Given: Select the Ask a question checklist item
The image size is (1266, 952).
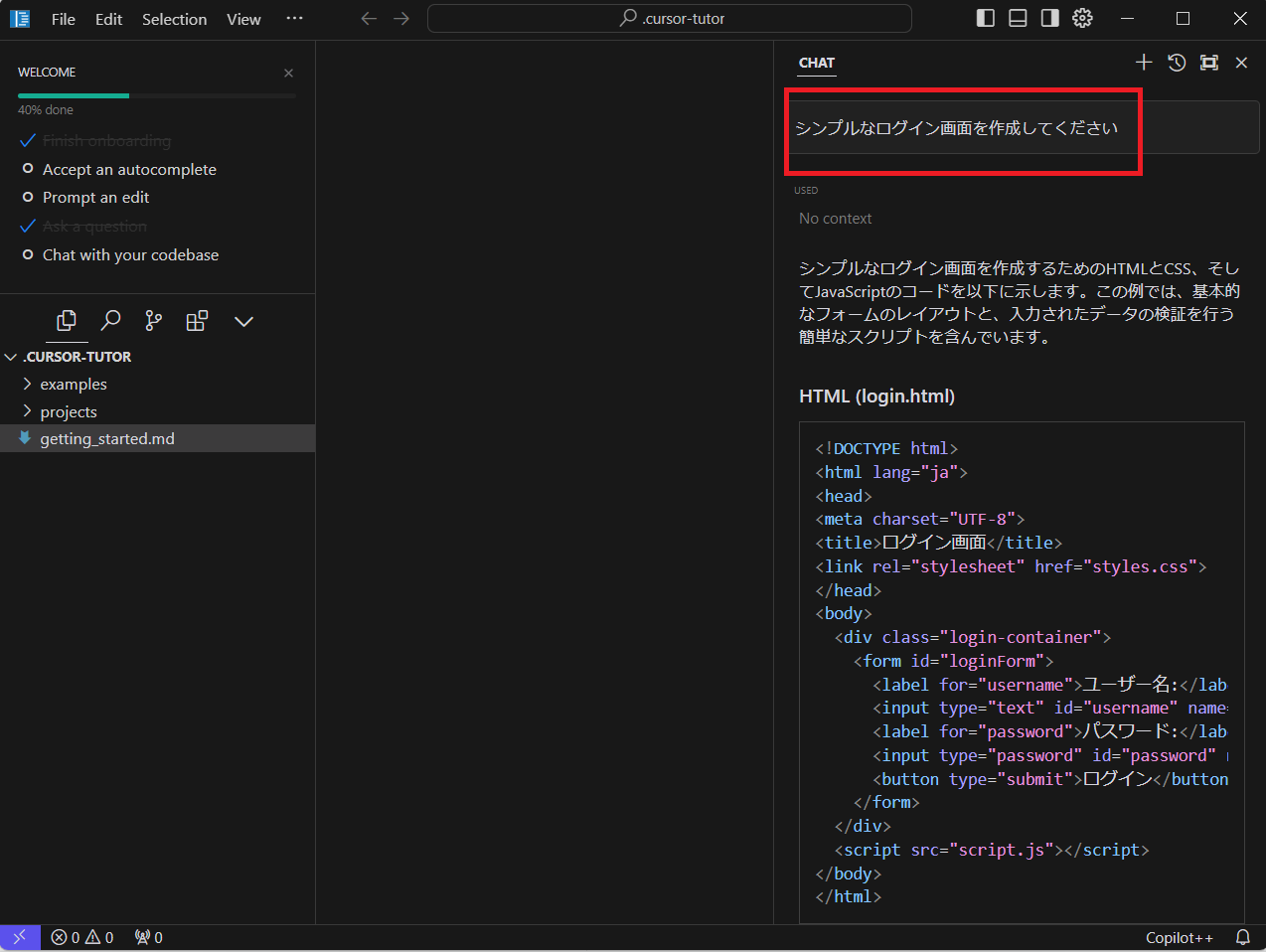Looking at the screenshot, I should tap(94, 226).
